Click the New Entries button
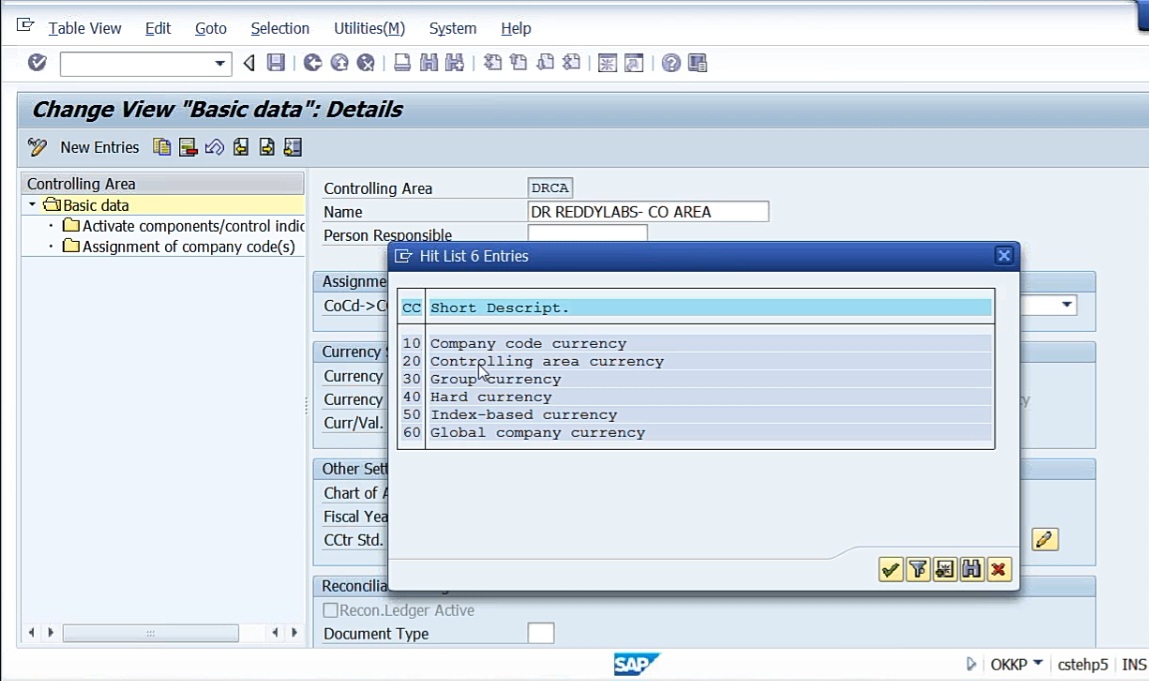1149x681 pixels. [100, 147]
